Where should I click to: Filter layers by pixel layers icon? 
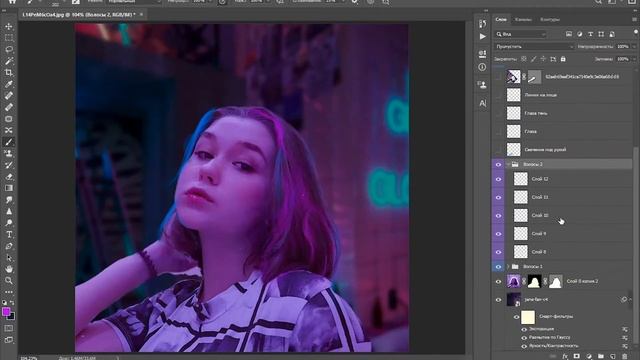[x=569, y=34]
